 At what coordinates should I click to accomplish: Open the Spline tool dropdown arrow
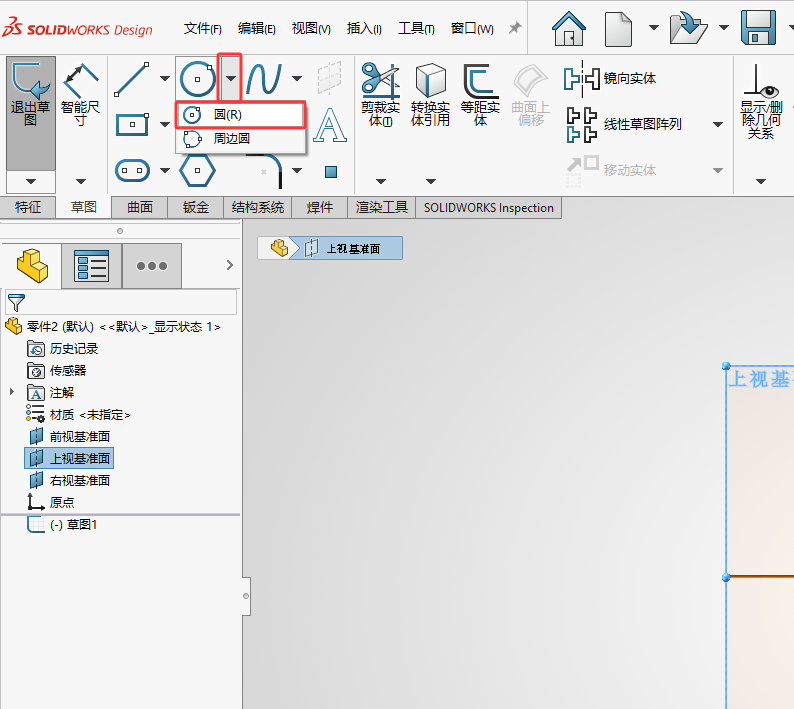pyautogui.click(x=297, y=78)
